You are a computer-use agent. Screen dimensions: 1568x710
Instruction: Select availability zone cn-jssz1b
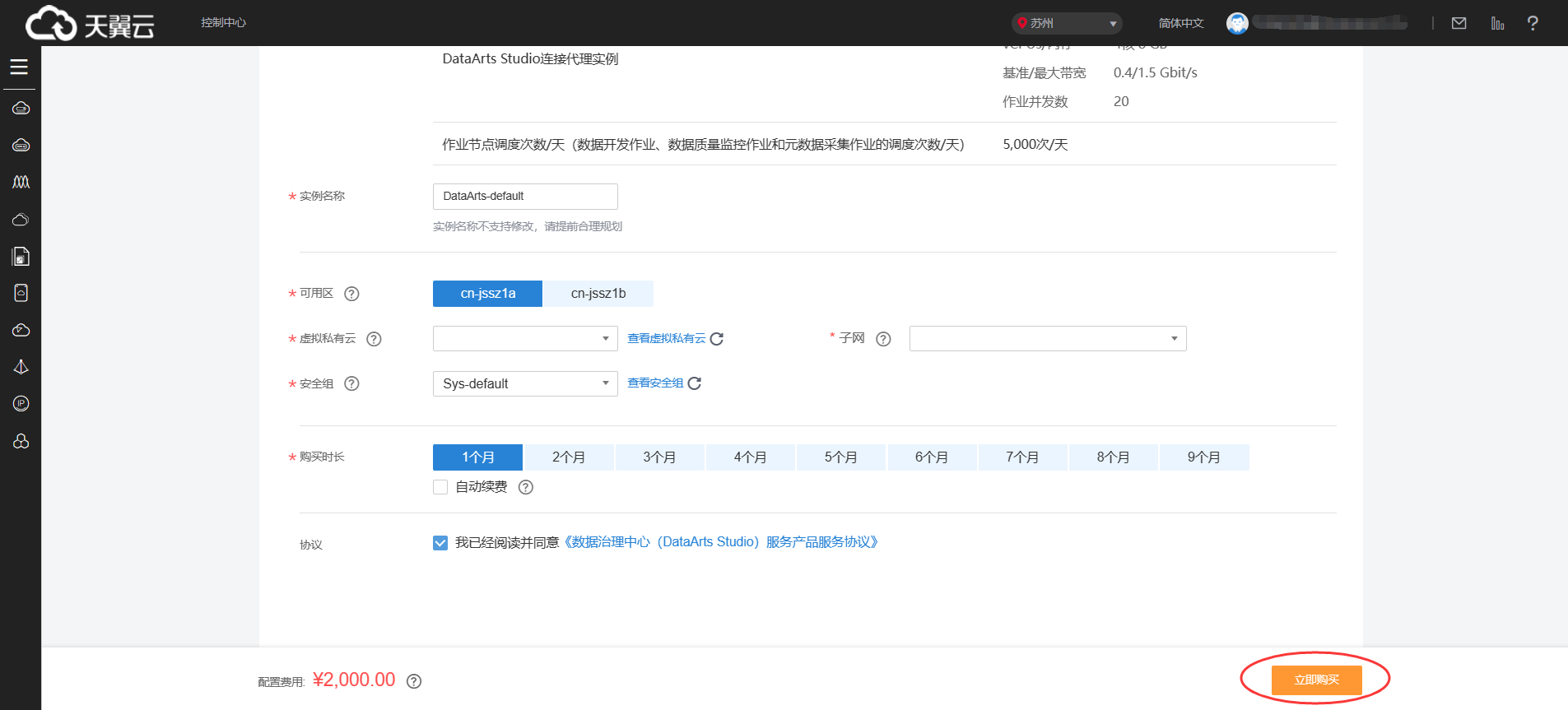[x=598, y=294]
